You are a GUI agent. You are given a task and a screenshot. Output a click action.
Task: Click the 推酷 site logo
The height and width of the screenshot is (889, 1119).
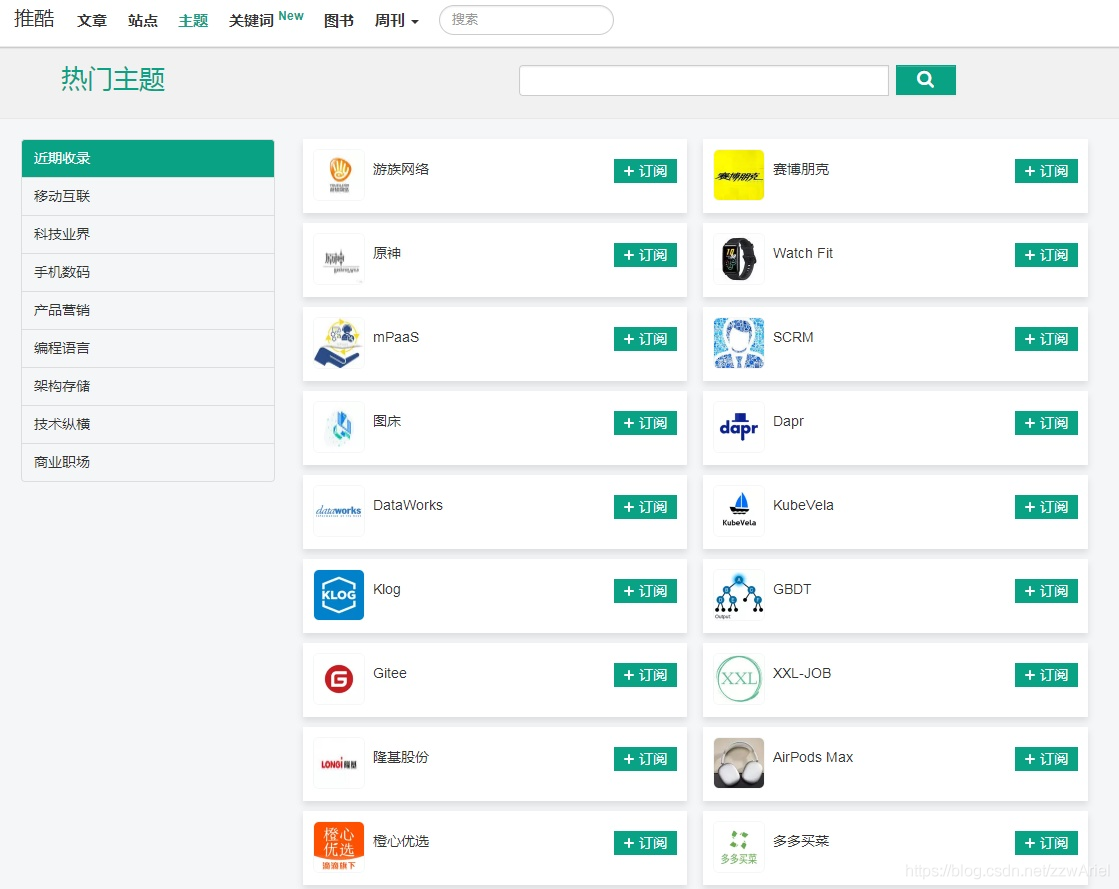click(34, 19)
